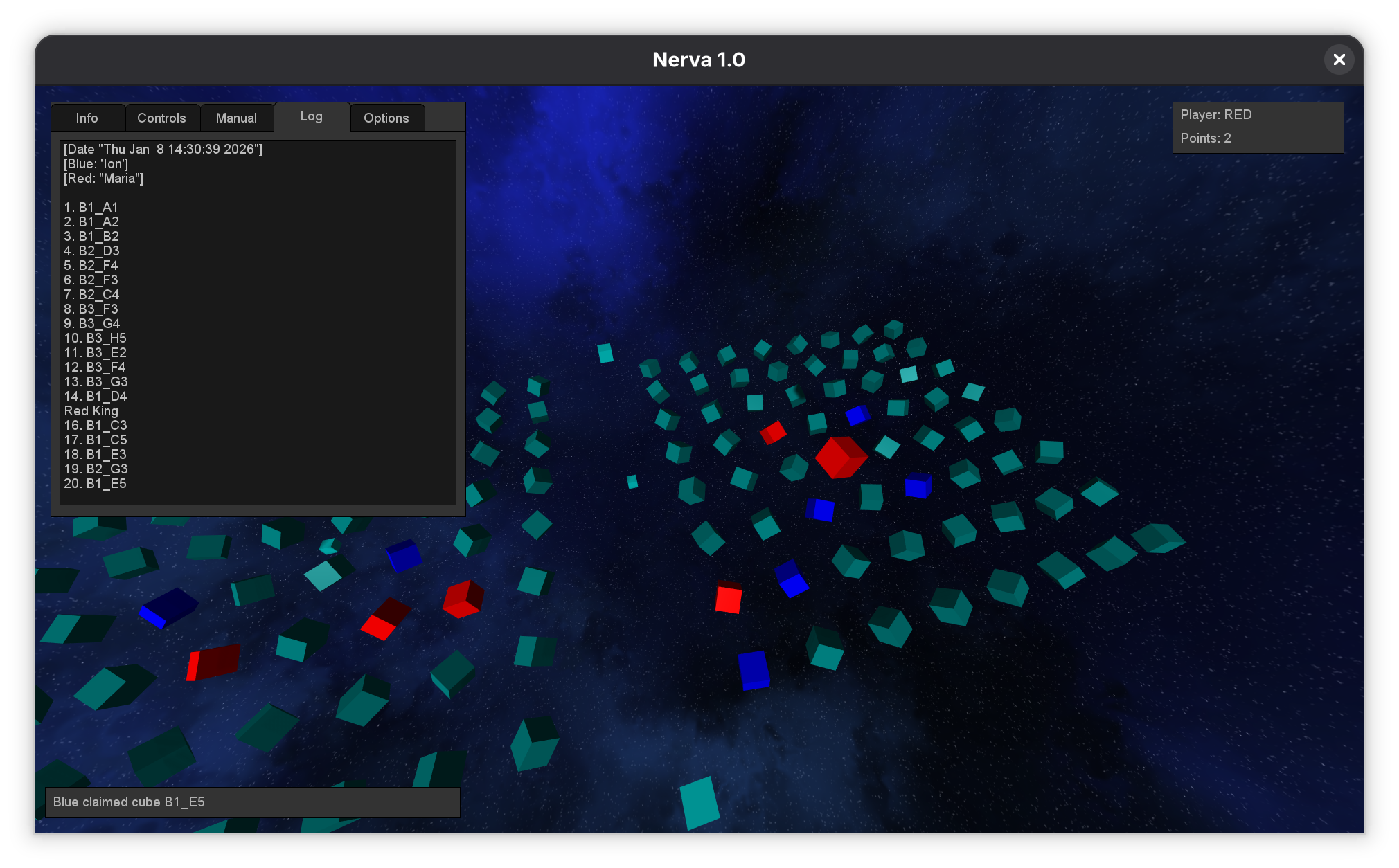Click log entry 20. B1_E5
This screenshot has height=868, width=1399.
click(96, 483)
